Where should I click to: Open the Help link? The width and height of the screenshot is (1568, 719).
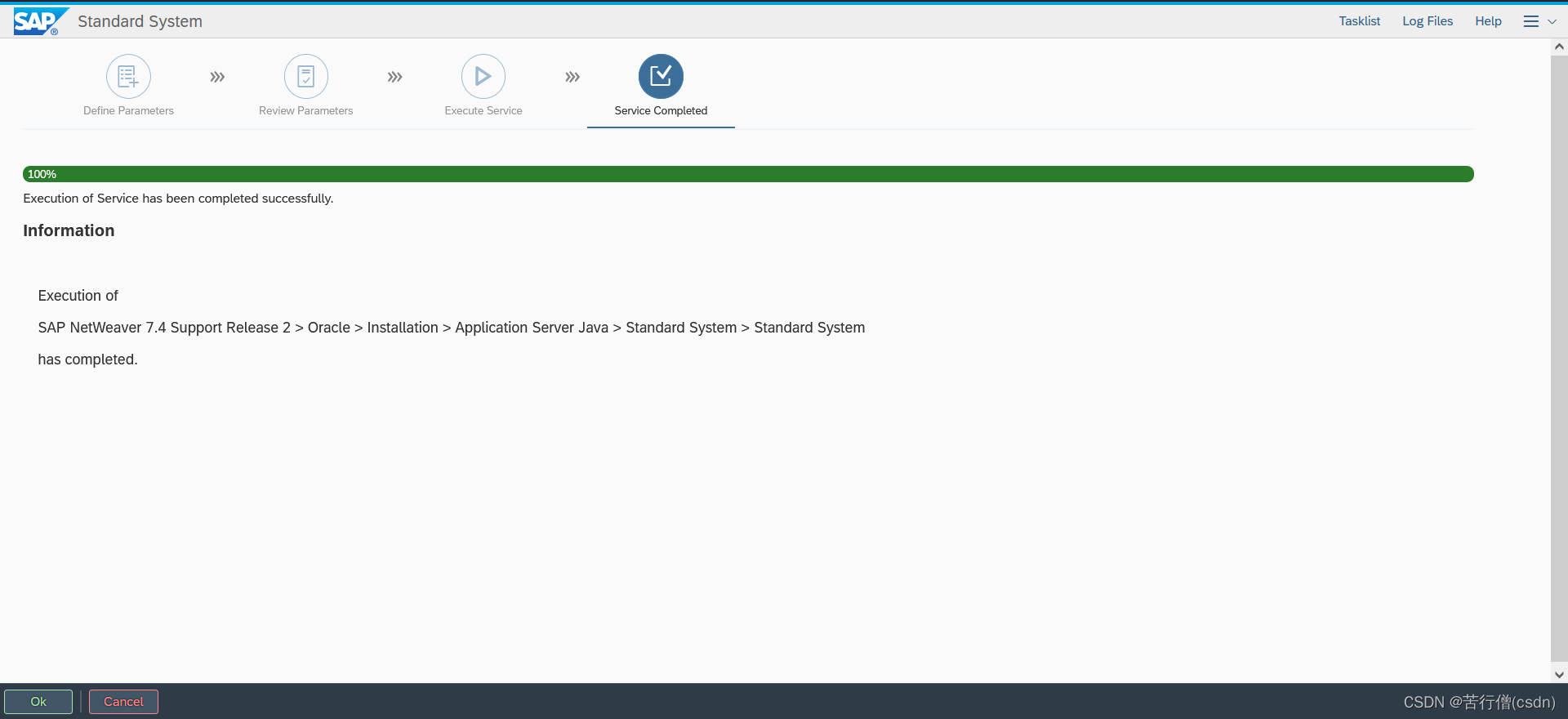tap(1488, 21)
